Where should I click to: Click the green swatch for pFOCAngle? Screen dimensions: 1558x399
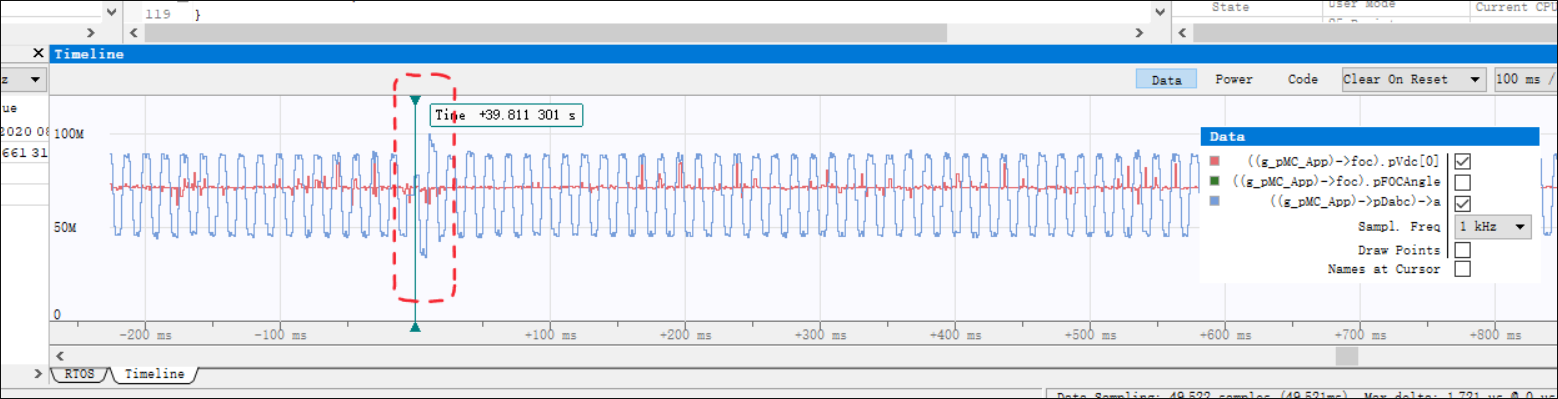click(x=1215, y=182)
